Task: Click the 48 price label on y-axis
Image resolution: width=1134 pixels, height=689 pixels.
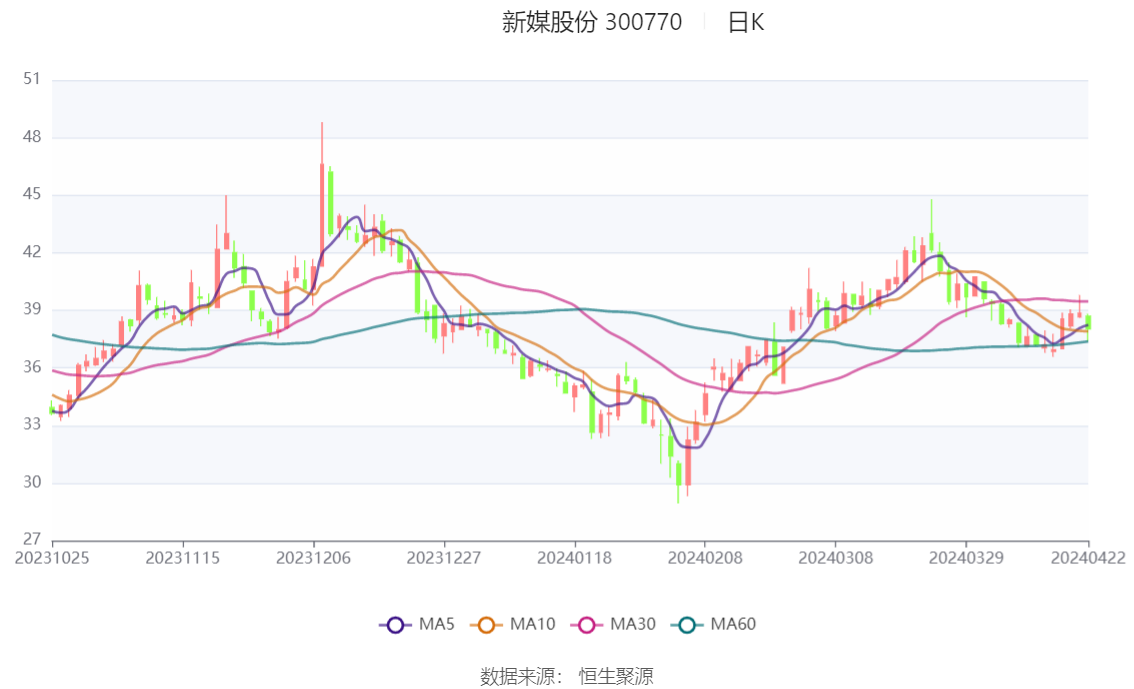Action: [x=32, y=137]
